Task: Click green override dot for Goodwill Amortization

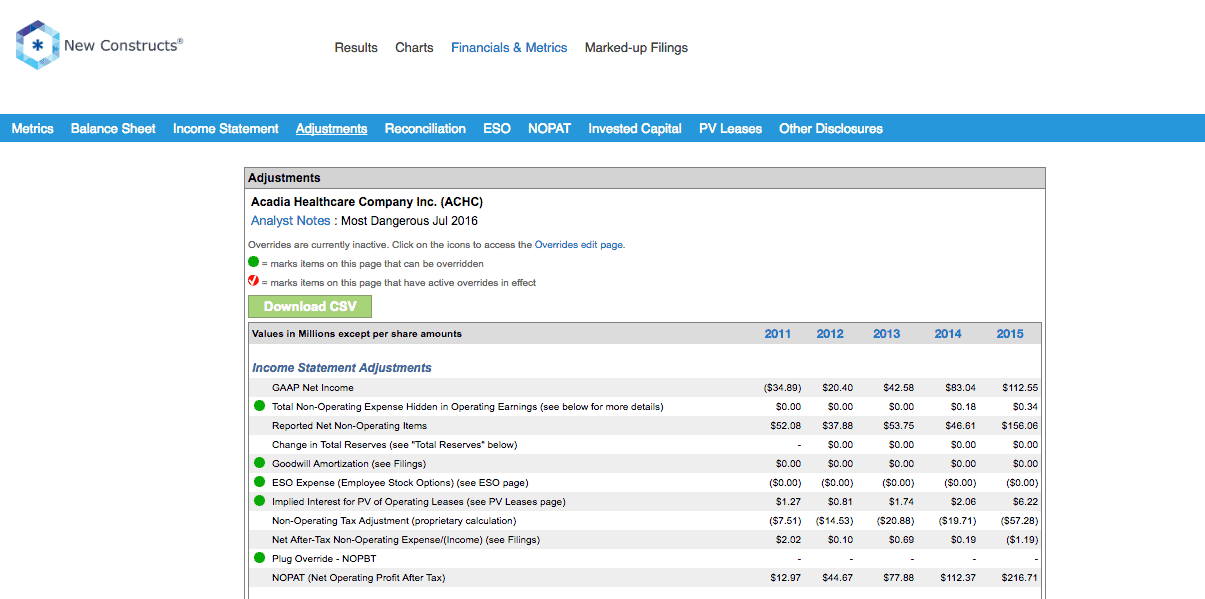Action: coord(259,463)
